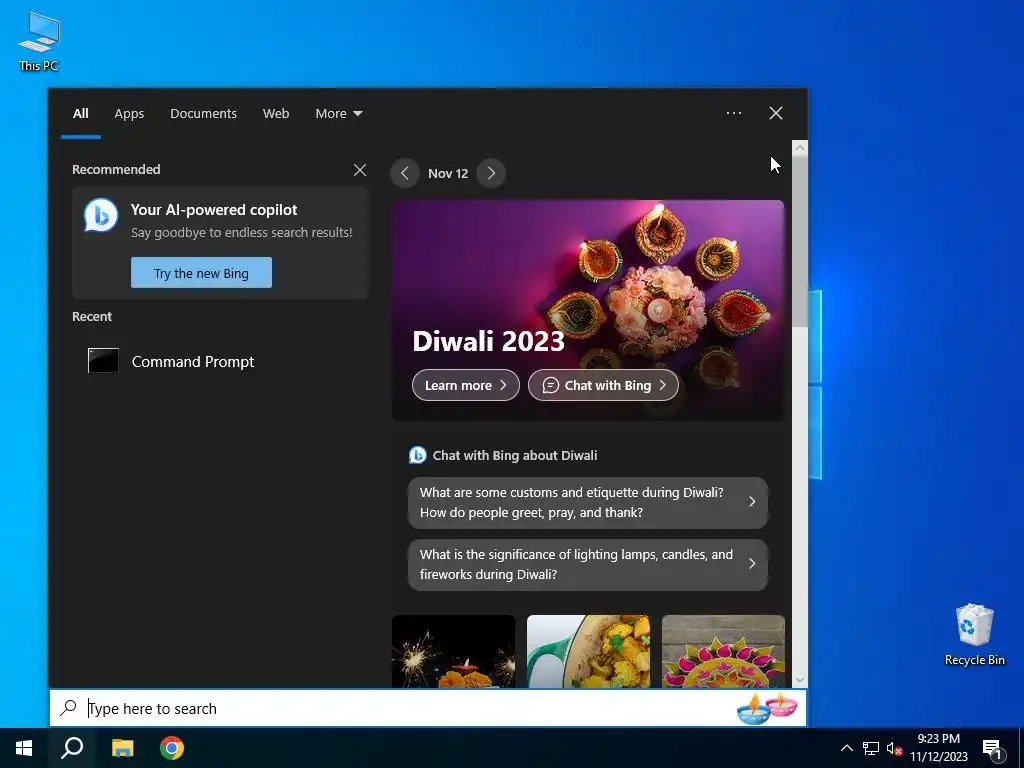
Task: Open the sparklers and diya thumbnail
Action: pyautogui.click(x=453, y=651)
